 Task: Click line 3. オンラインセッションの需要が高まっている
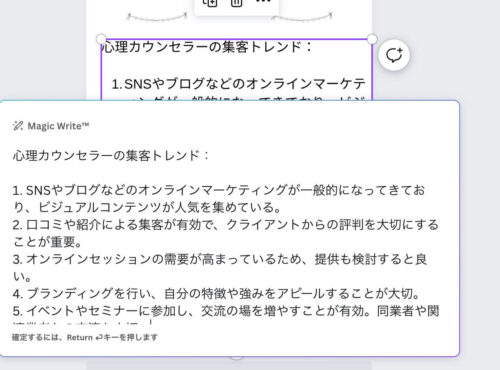click(220, 259)
